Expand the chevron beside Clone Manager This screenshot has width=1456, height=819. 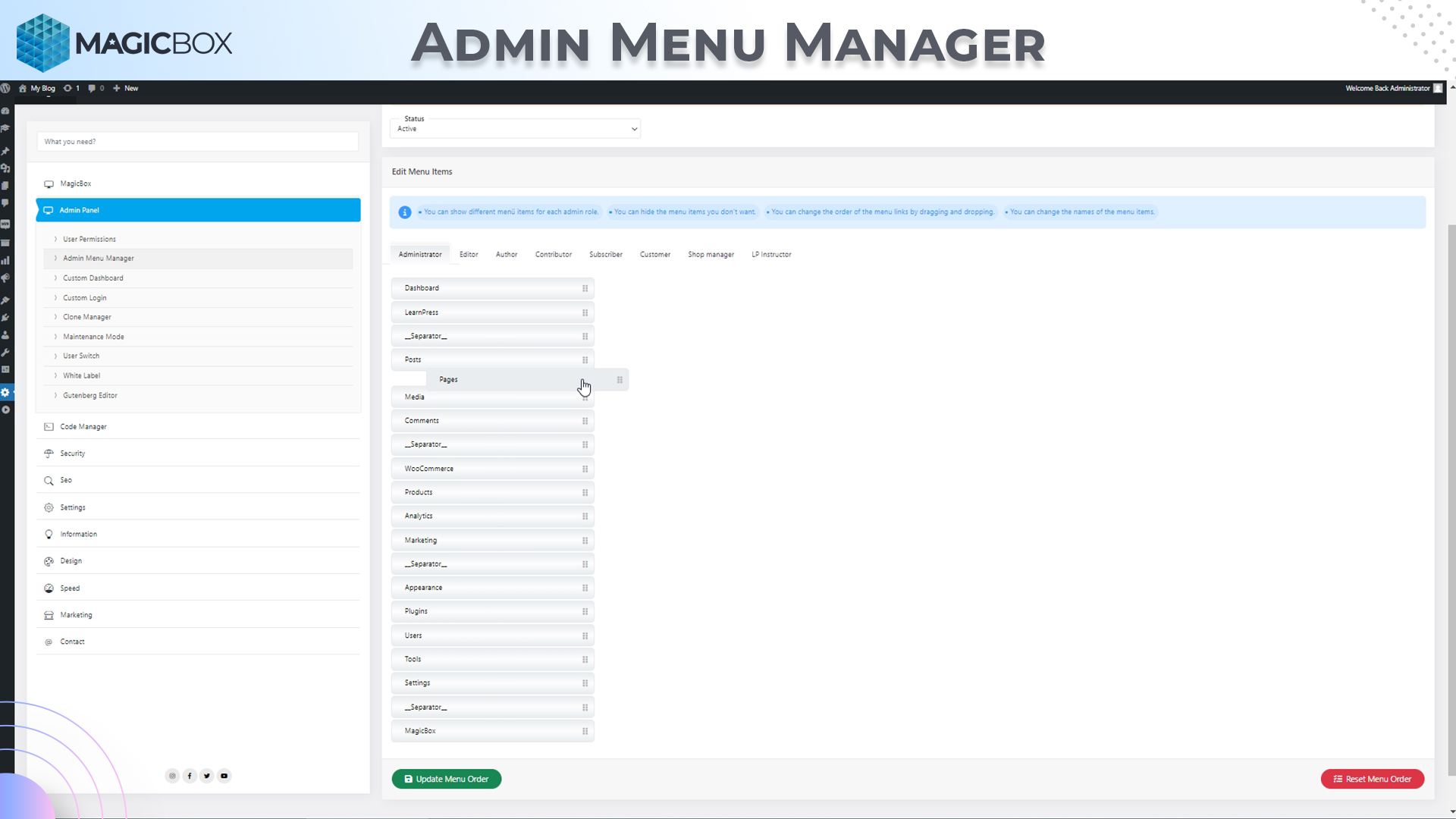point(55,317)
